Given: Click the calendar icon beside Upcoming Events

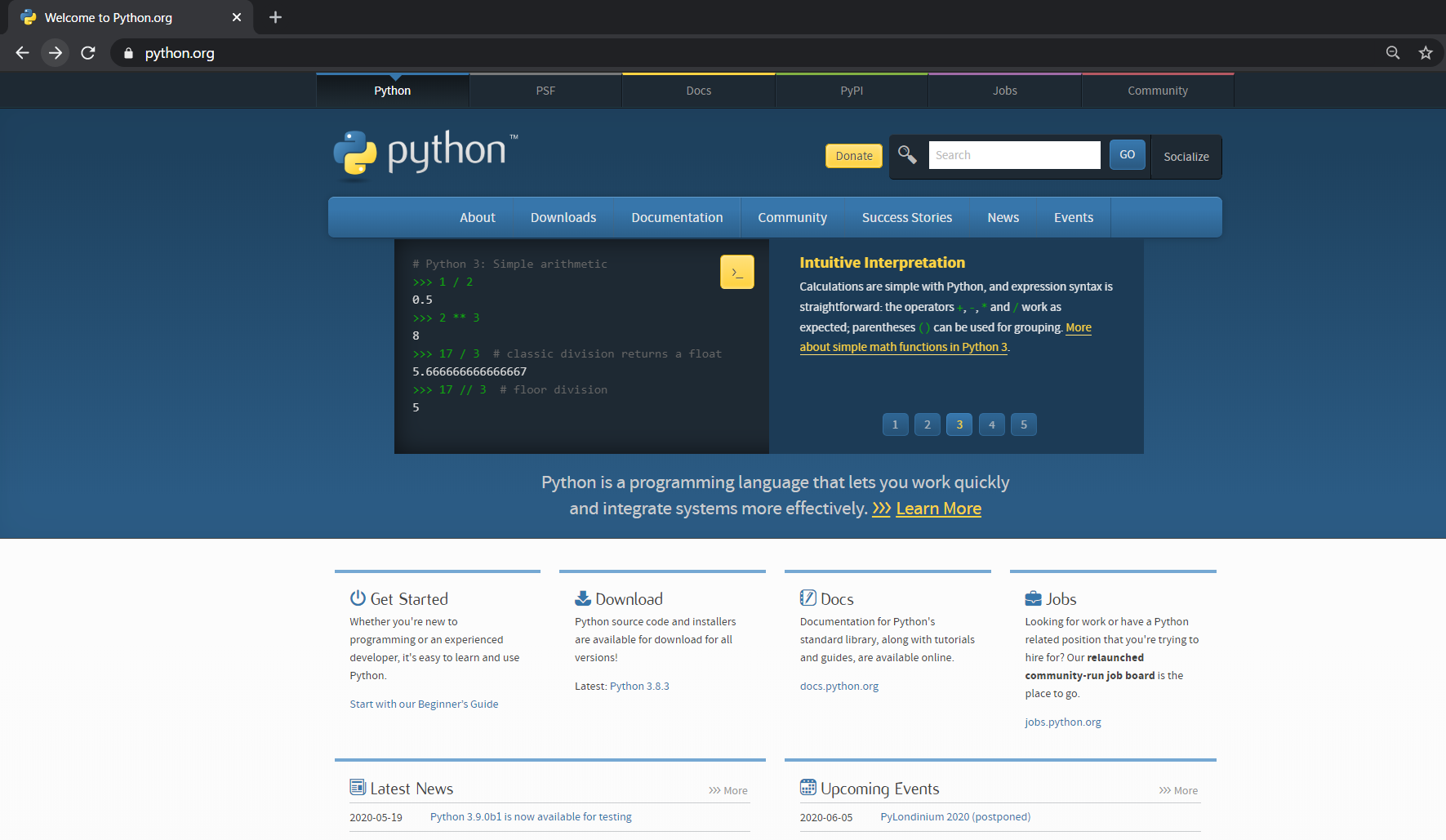Looking at the screenshot, I should (808, 786).
